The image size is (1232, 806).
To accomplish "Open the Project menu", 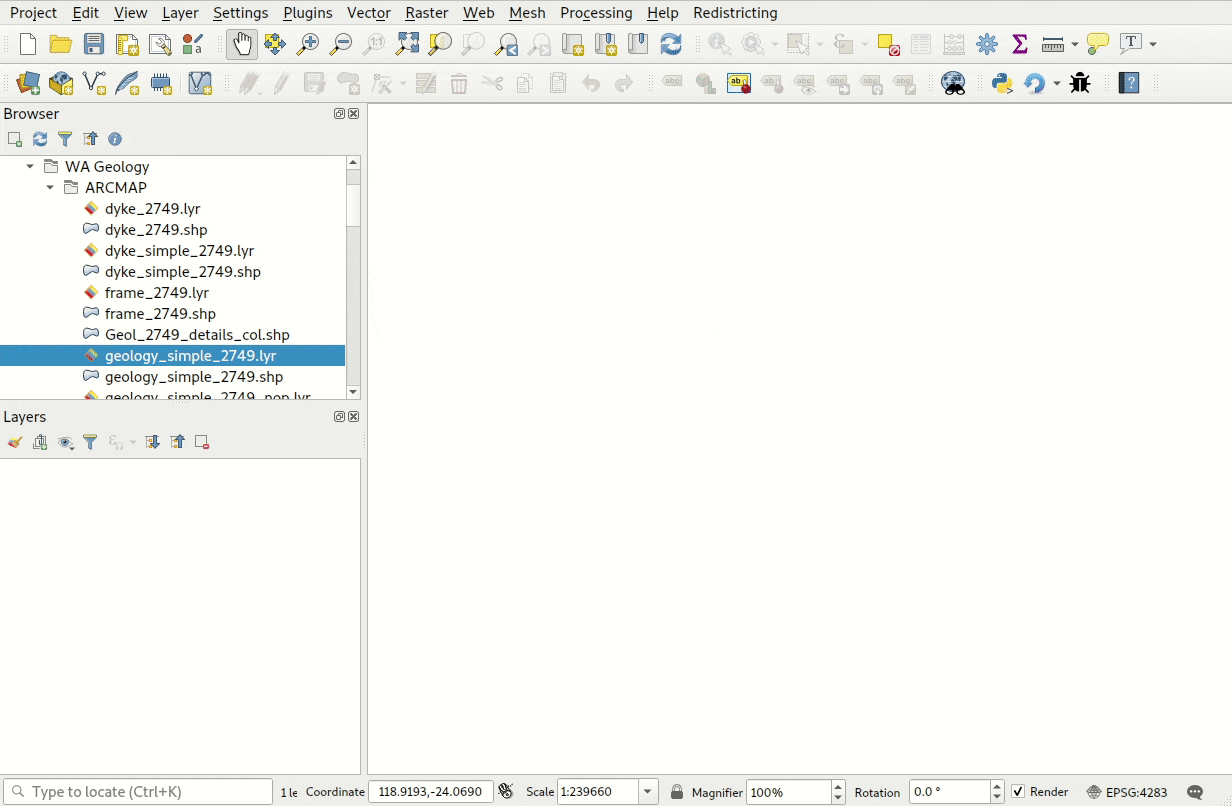I will [34, 13].
